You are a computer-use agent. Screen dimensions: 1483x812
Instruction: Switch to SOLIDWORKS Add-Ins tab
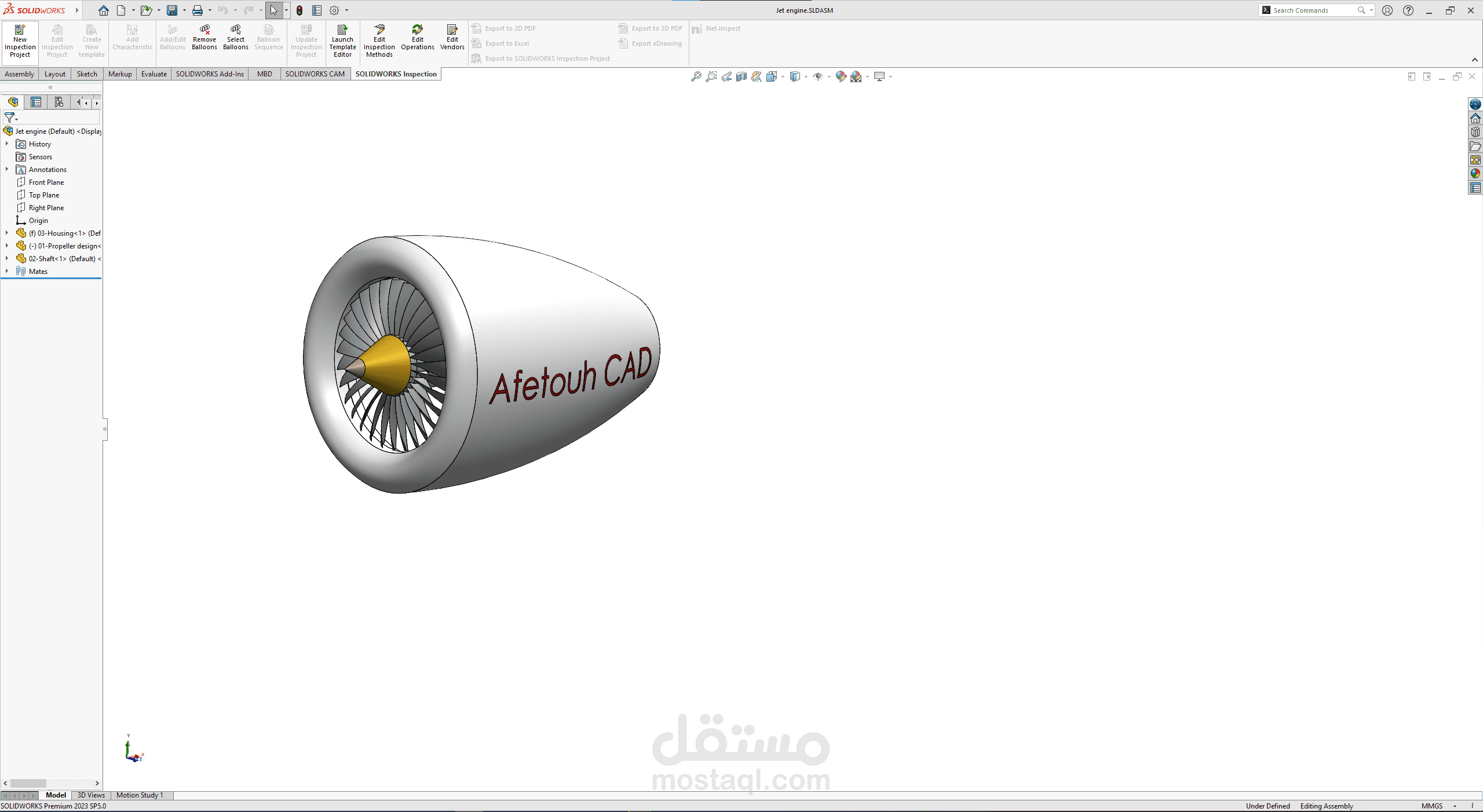tap(210, 74)
